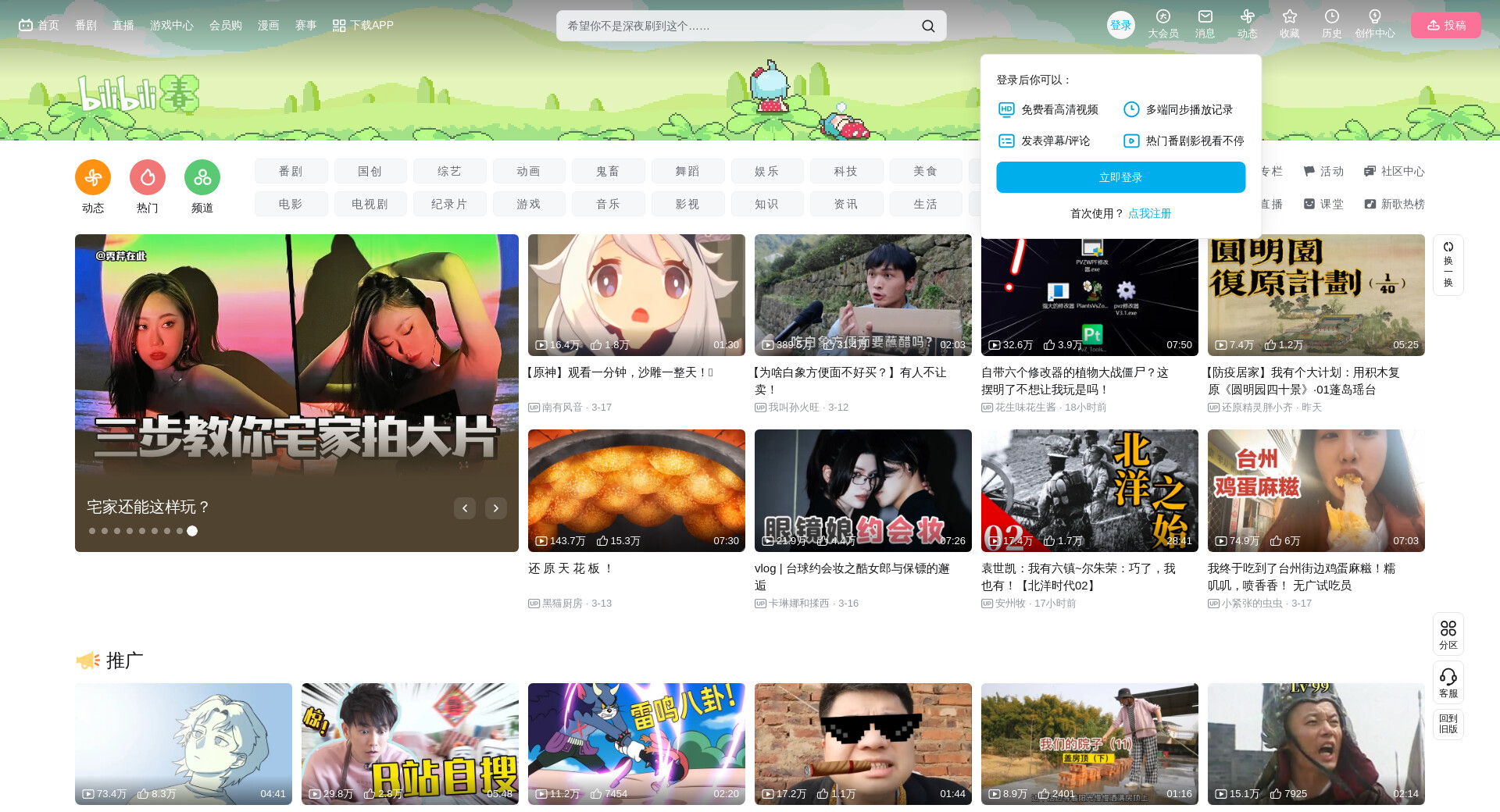
Task: Select the 动画 category tab
Action: (529, 171)
